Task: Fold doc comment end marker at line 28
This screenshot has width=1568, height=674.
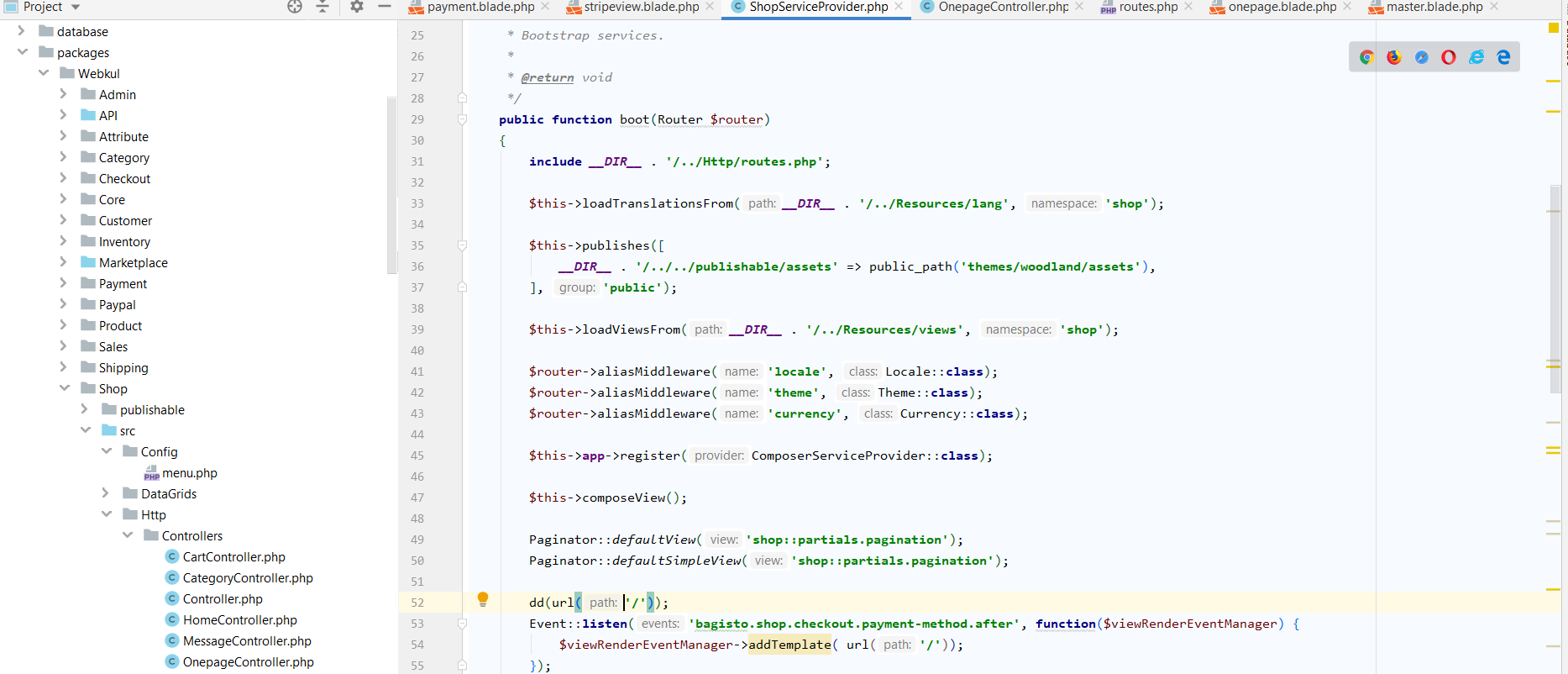Action: click(462, 98)
